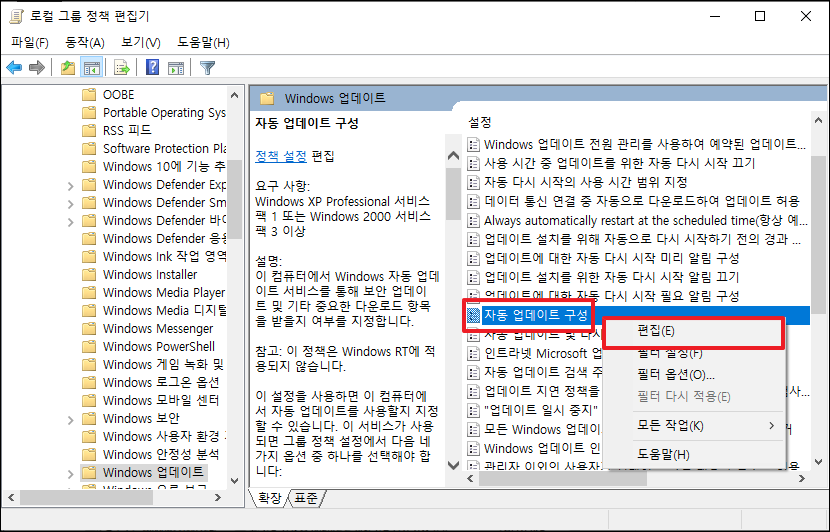Click the policy icon beside 자동 다시 시작의 사용 시간 범위 지정

474,183
